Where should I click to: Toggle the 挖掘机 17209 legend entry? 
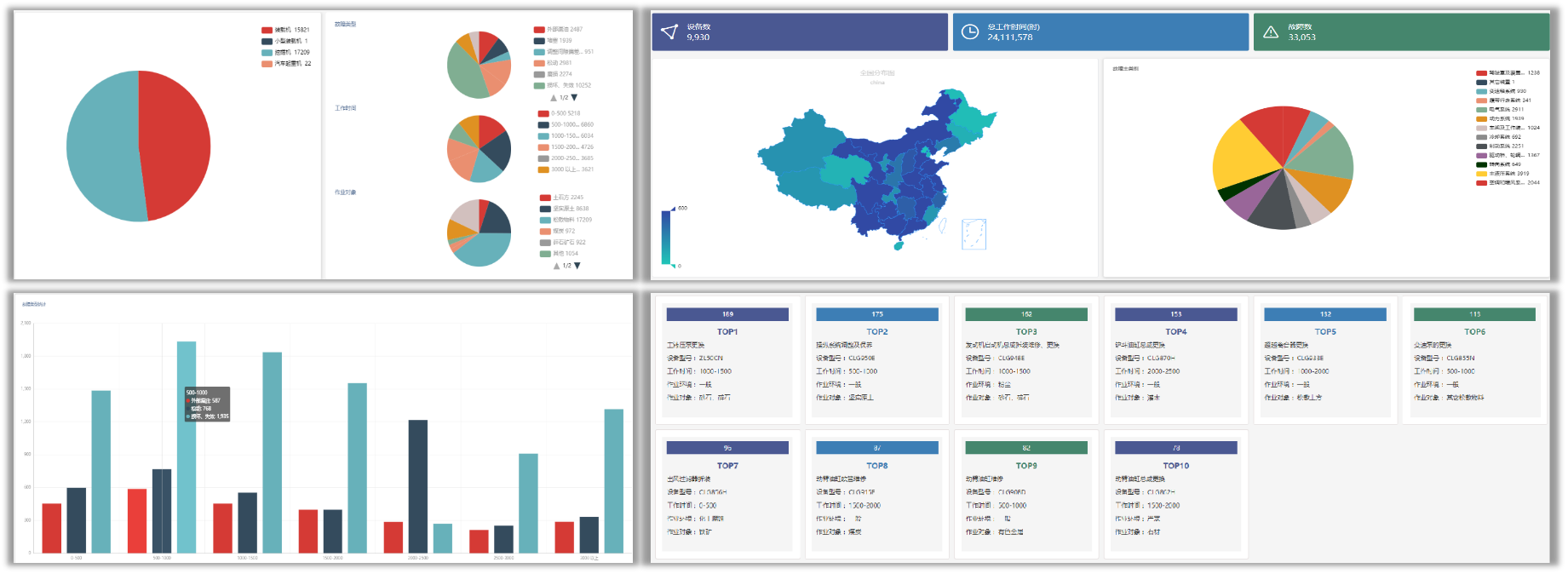(285, 52)
